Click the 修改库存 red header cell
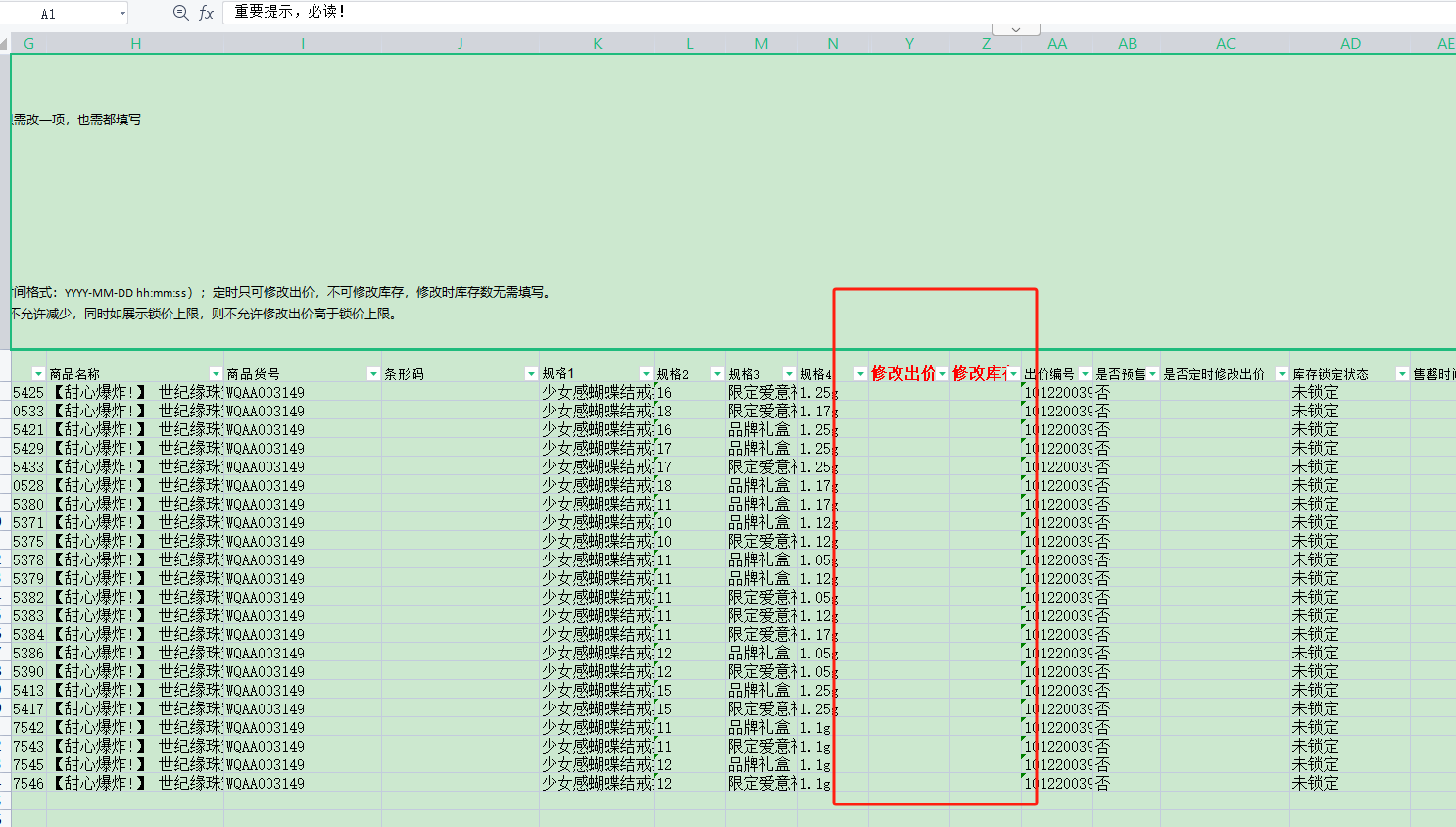 (x=980, y=374)
